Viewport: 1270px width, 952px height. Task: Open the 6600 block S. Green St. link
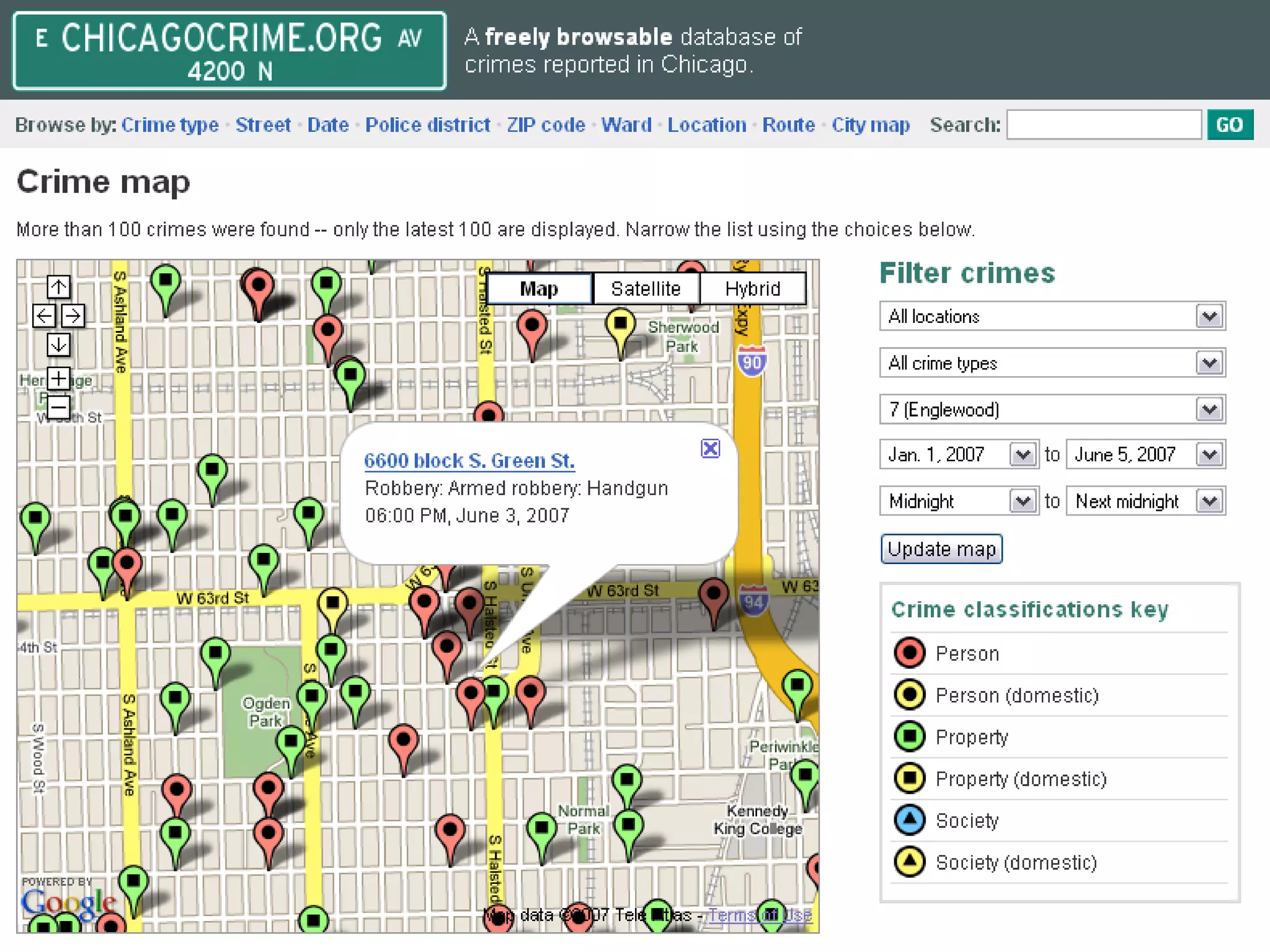(469, 461)
